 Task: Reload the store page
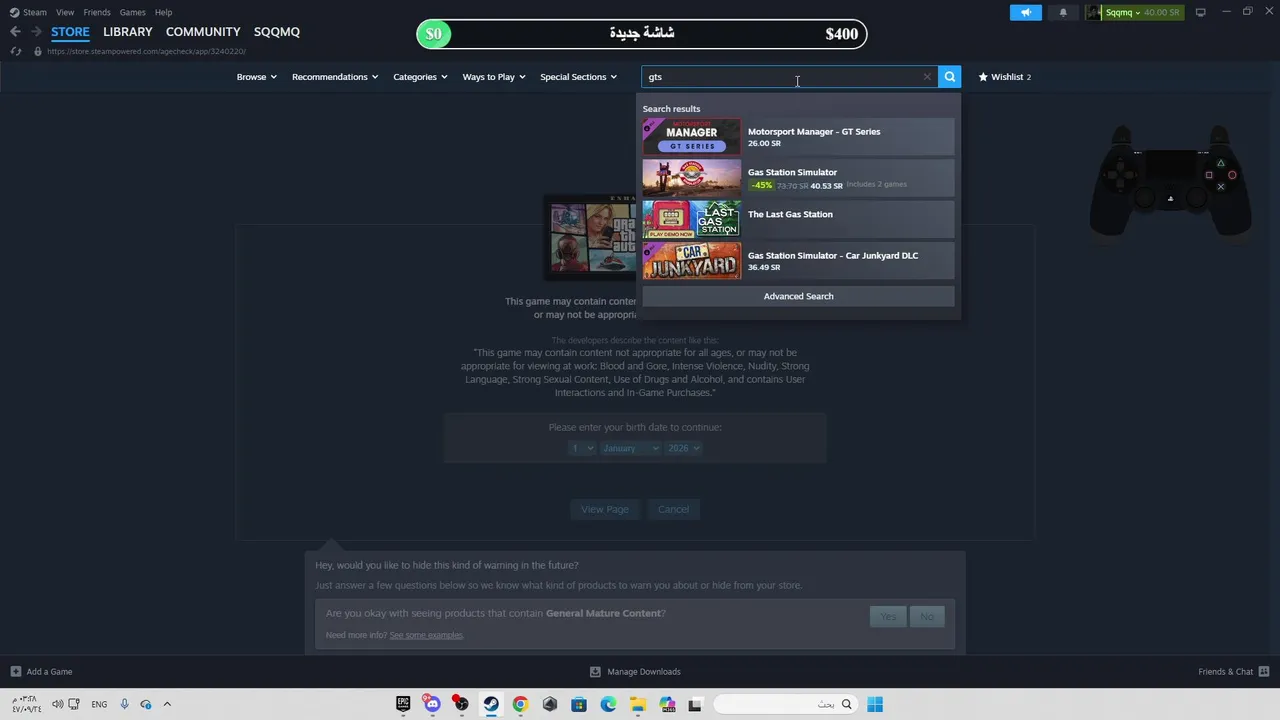(x=16, y=51)
